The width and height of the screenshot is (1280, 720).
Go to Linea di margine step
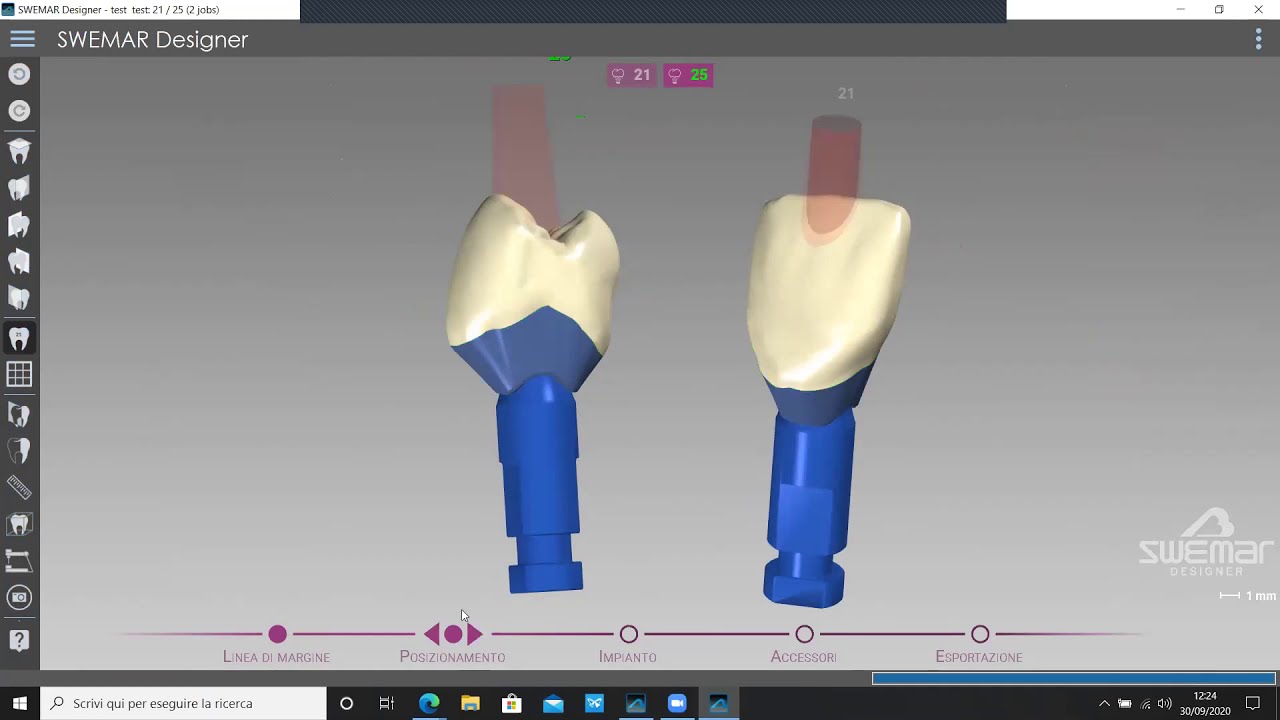pos(277,634)
